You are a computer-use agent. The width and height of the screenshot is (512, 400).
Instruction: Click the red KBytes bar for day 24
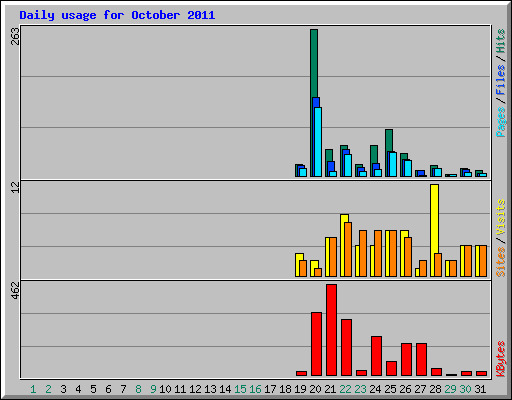point(377,356)
